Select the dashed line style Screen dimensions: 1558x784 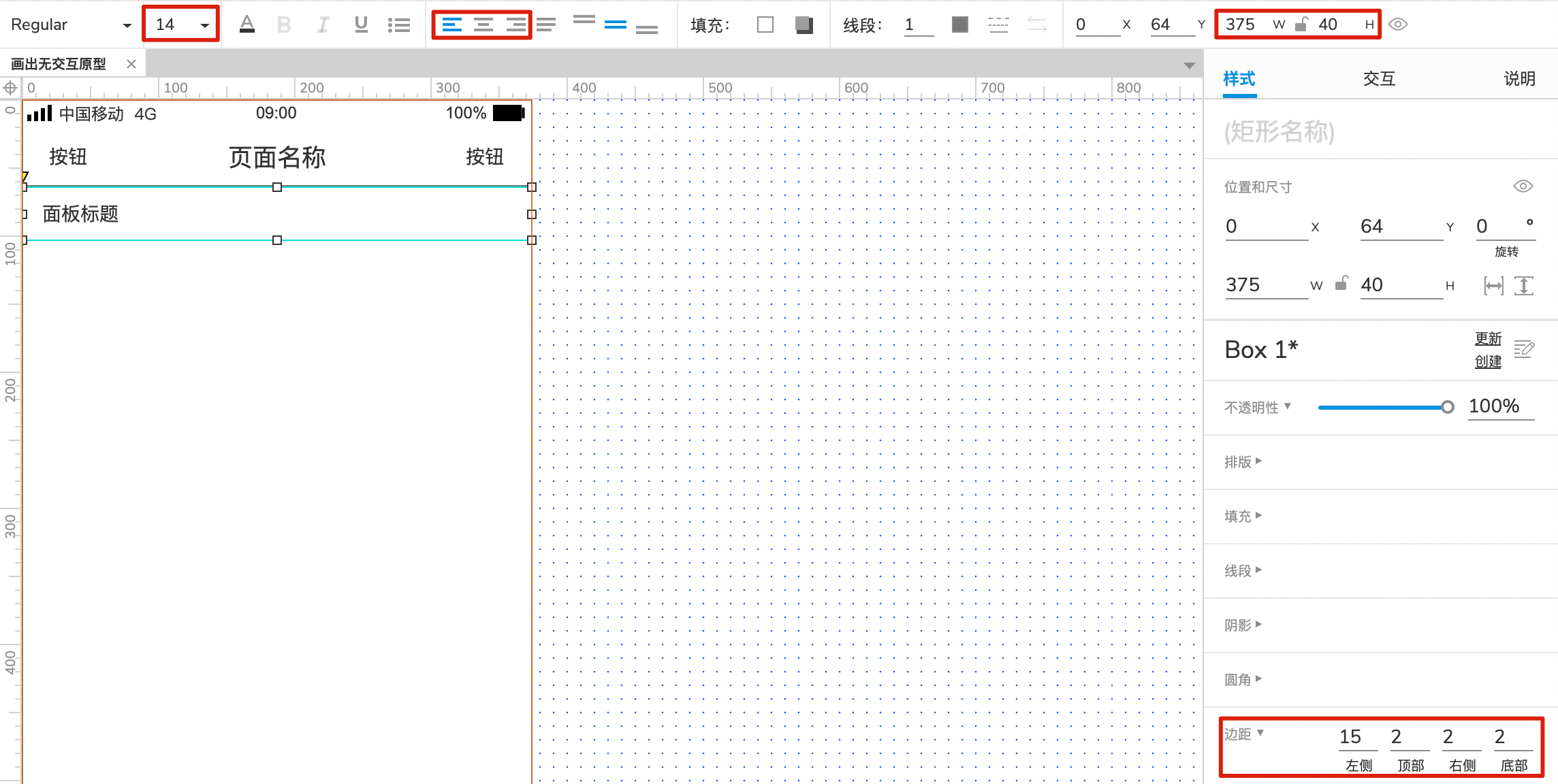(x=998, y=24)
